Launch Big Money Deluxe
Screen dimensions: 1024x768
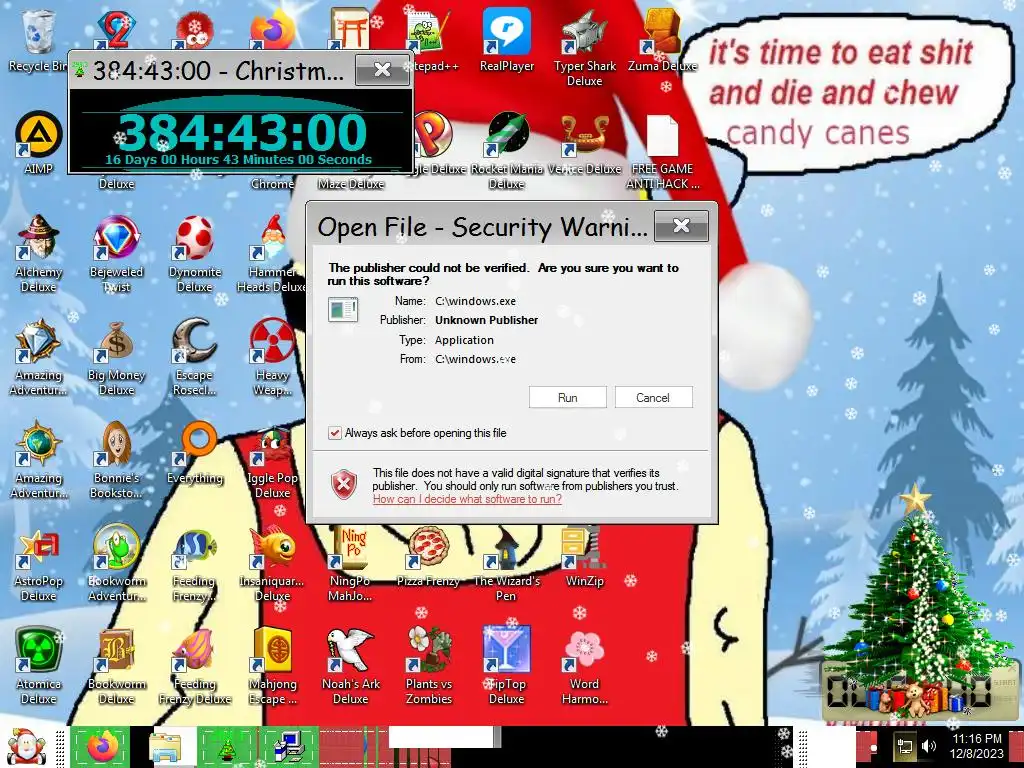pyautogui.click(x=116, y=357)
